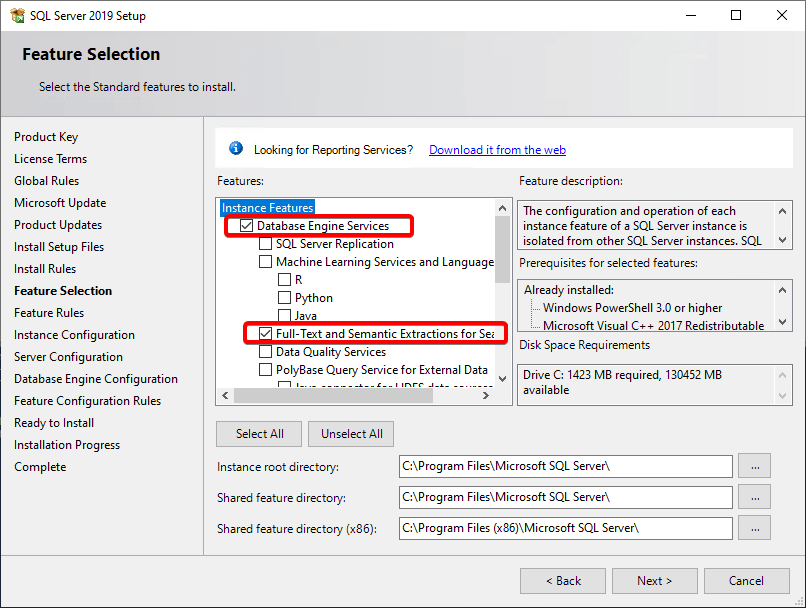Select the Global Rules step

tap(46, 181)
